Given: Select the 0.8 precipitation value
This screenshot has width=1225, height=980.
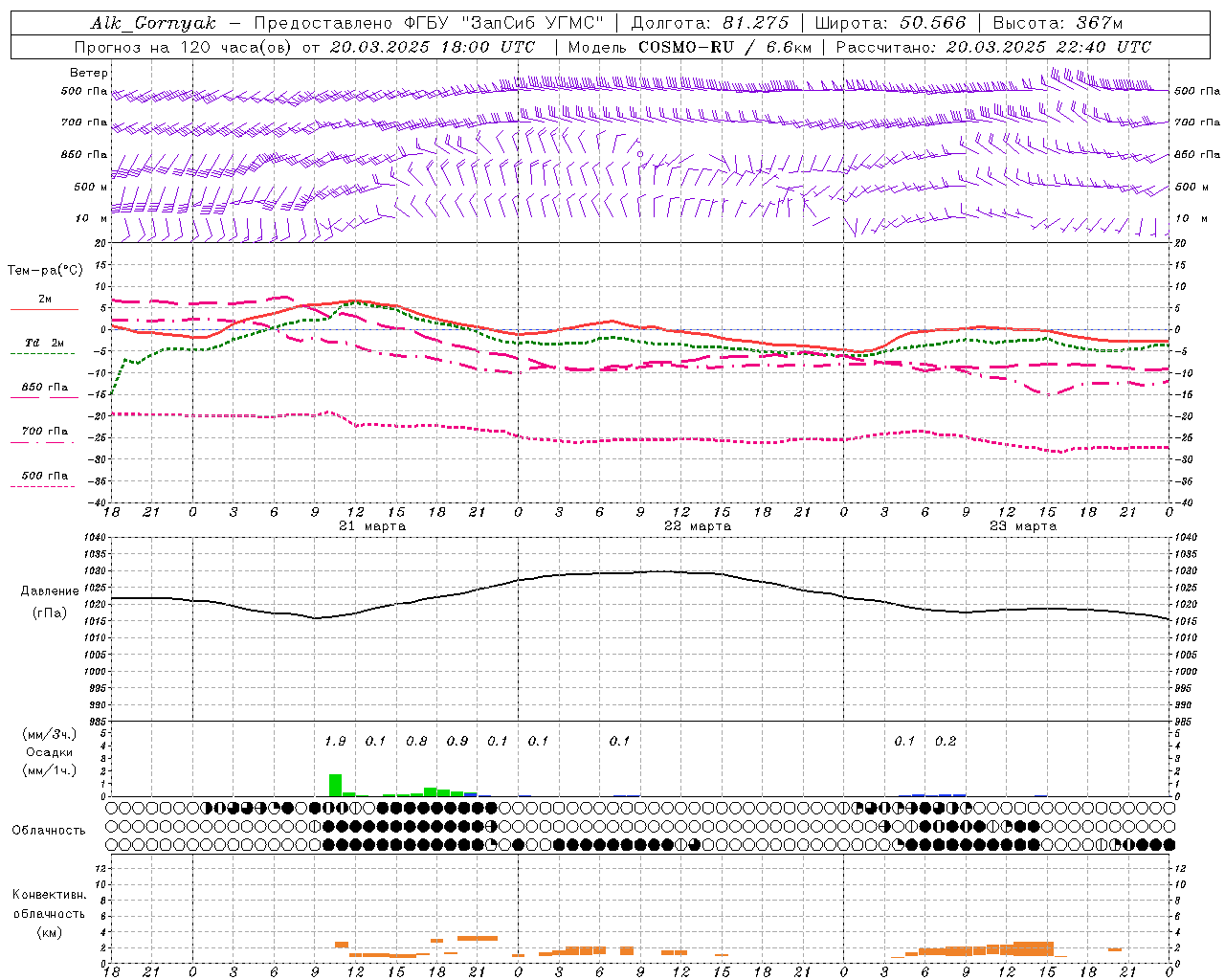Looking at the screenshot, I should (x=416, y=742).
